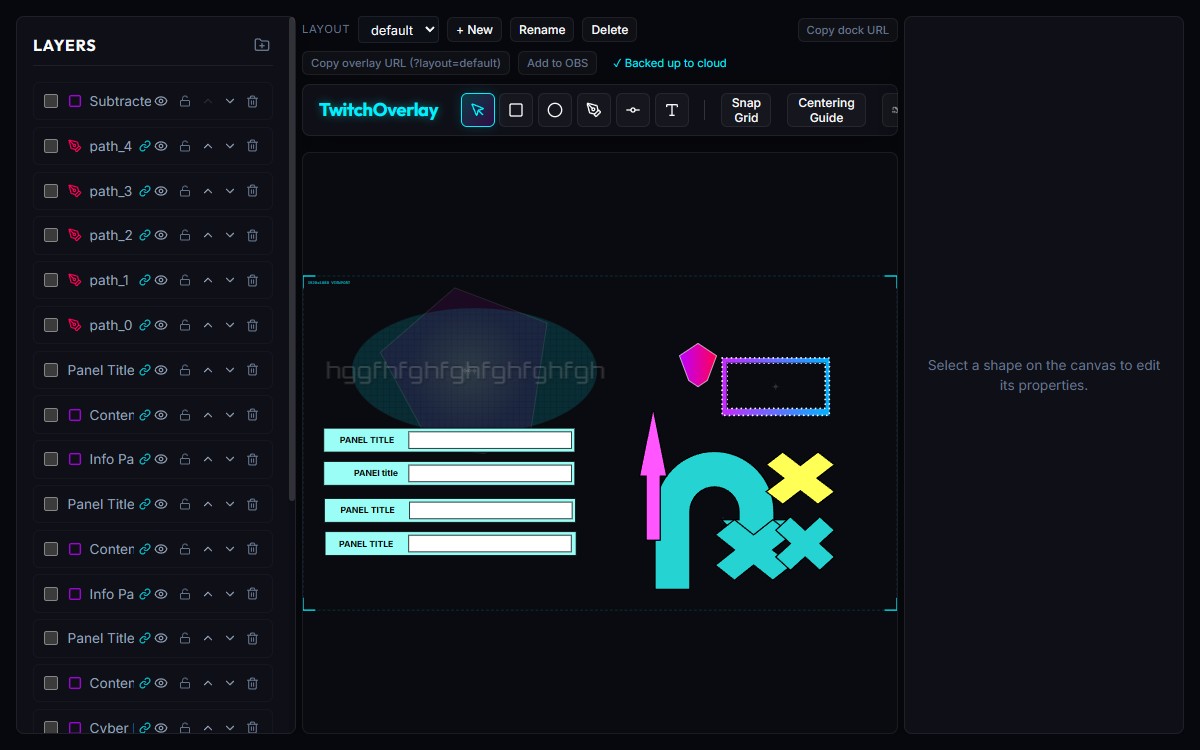
Task: Move path_0 layer down
Action: click(230, 325)
